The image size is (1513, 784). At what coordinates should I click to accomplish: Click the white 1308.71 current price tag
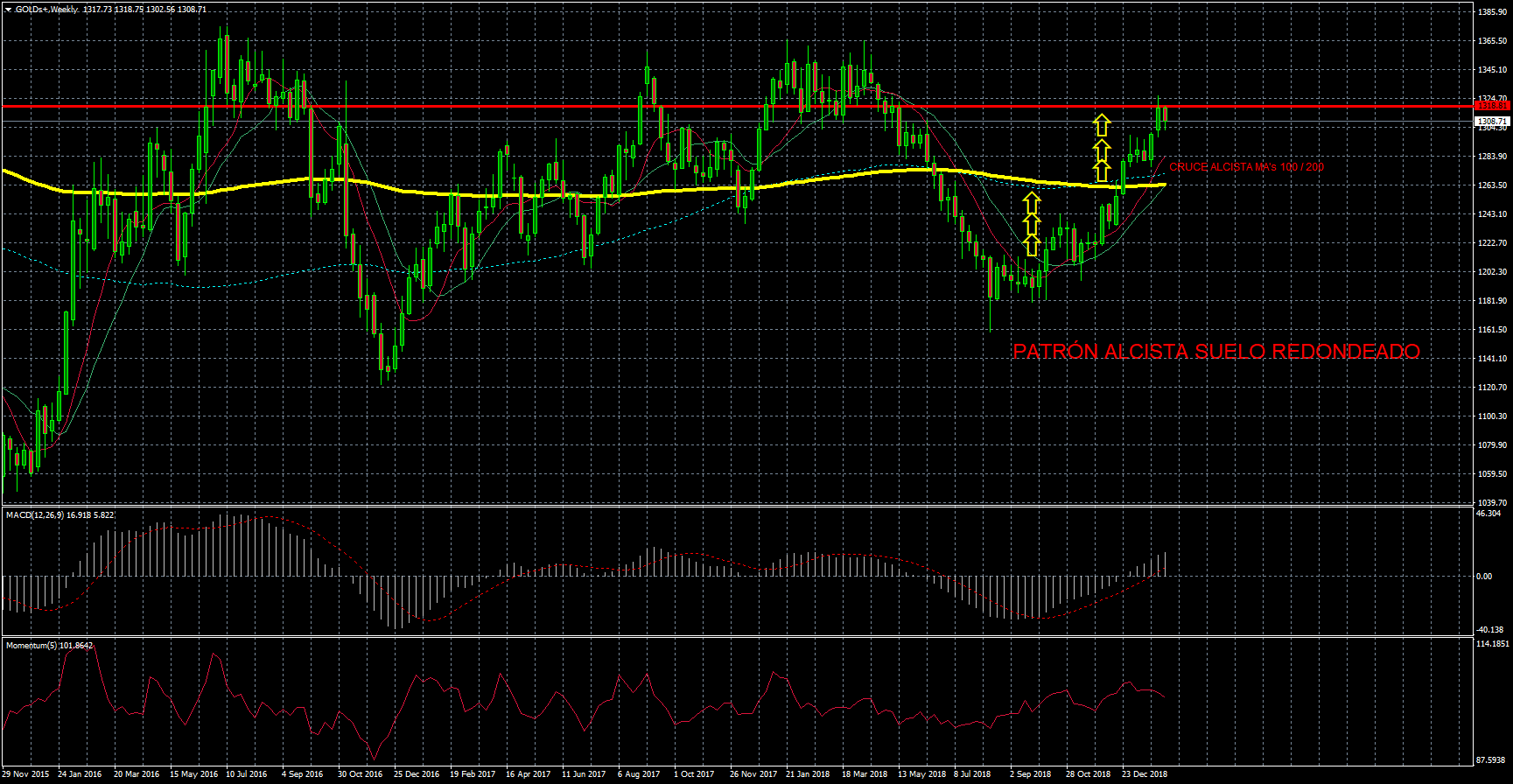pos(1491,121)
